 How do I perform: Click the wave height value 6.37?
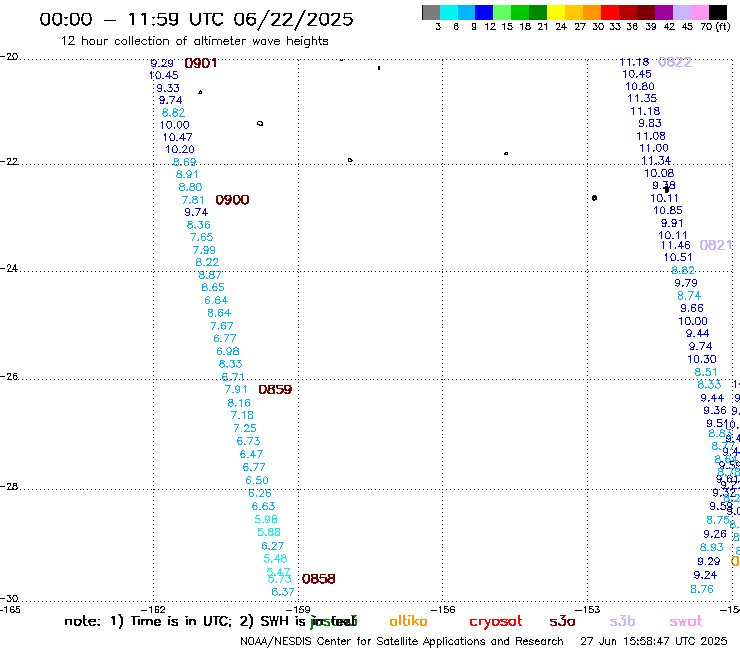[283, 592]
